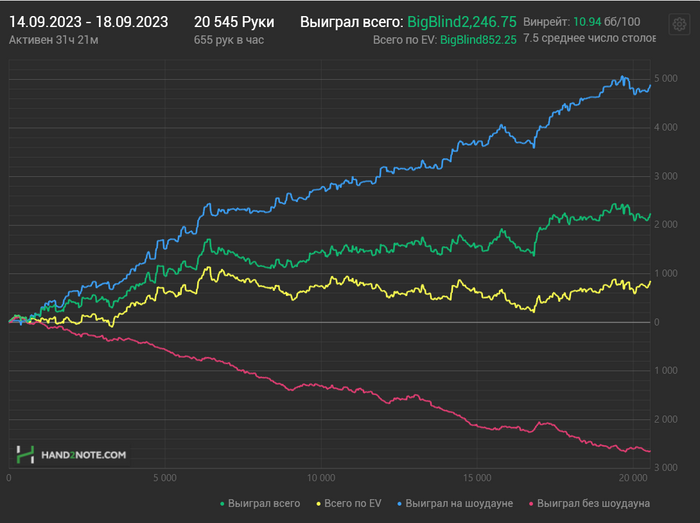
Task: Click the 'Всего по EV:' header label
Action: click(x=405, y=40)
